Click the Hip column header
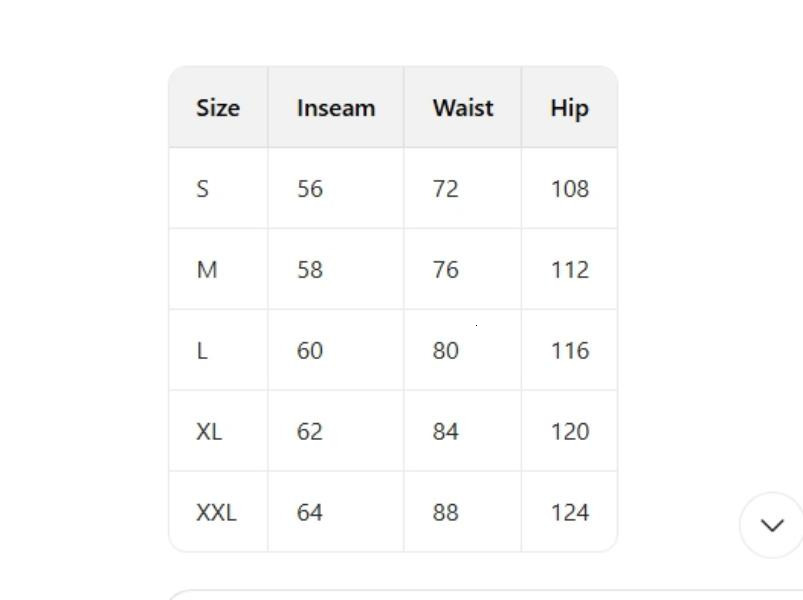 (x=568, y=107)
